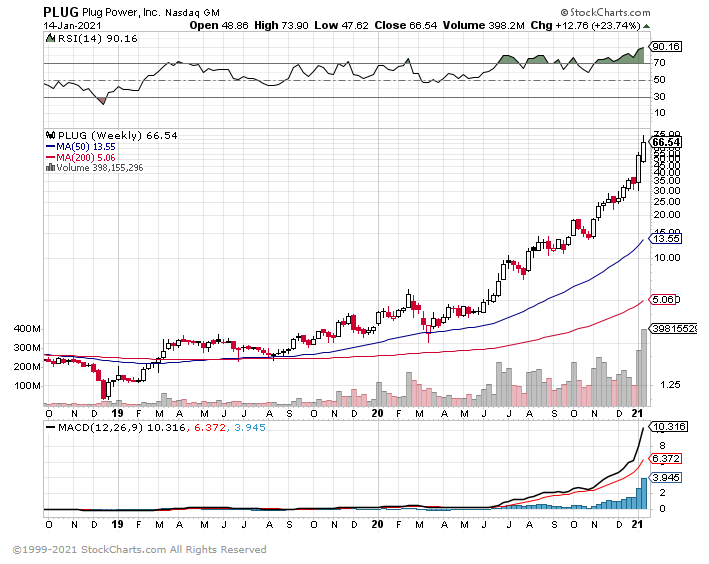This screenshot has width=709, height=564.
Task: Select the red MA(200) line swatch
Action: 51,157
